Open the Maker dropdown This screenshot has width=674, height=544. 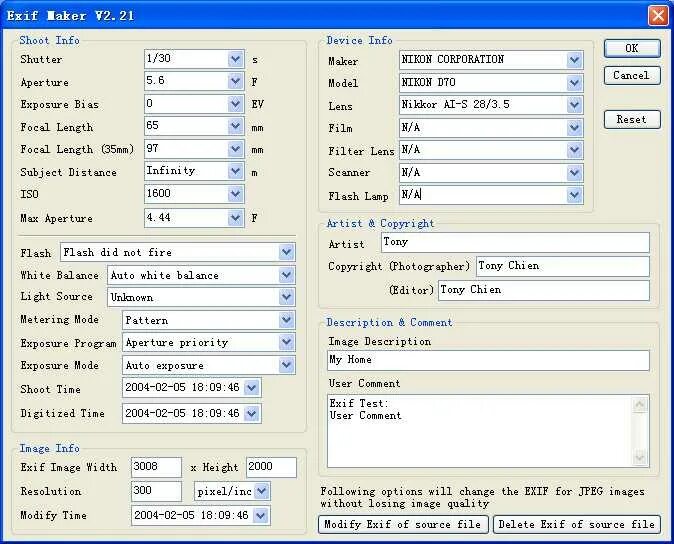(x=574, y=60)
